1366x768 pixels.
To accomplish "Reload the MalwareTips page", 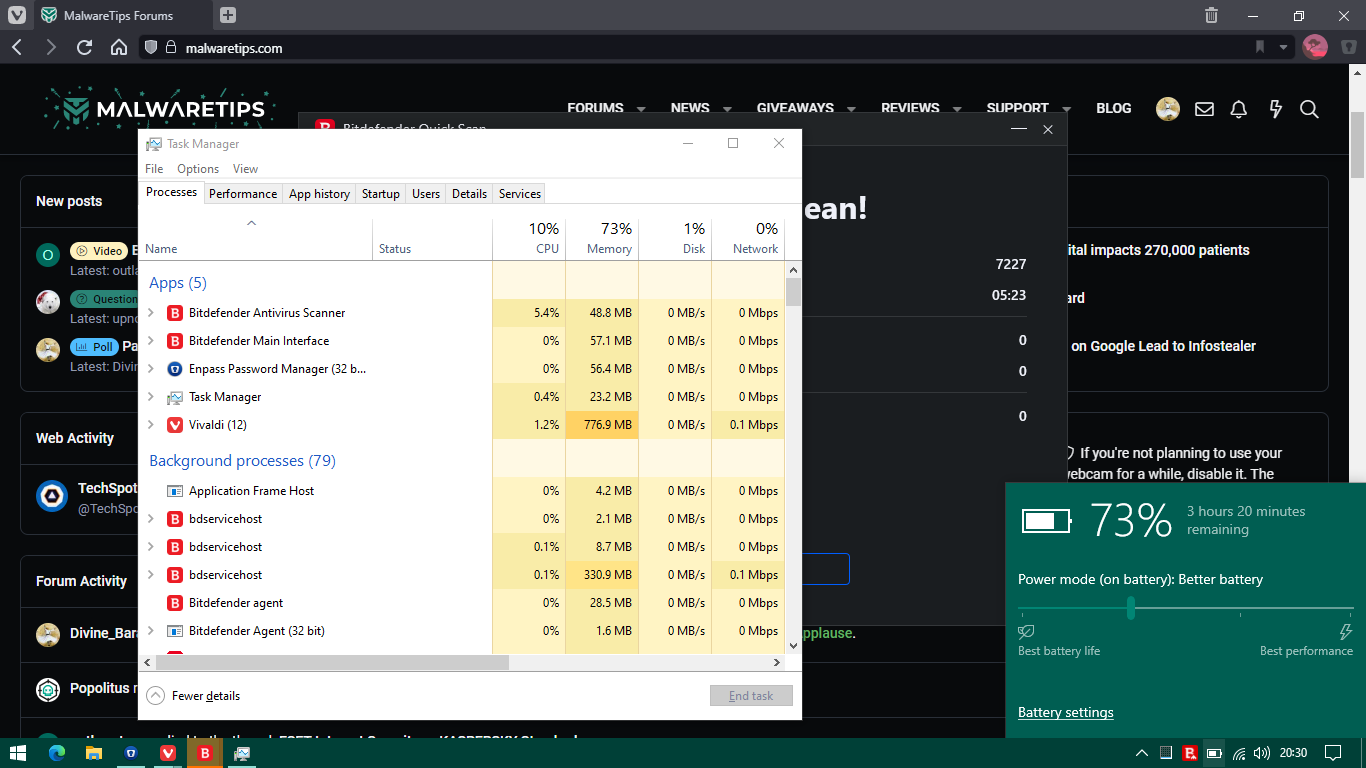I will tap(85, 47).
